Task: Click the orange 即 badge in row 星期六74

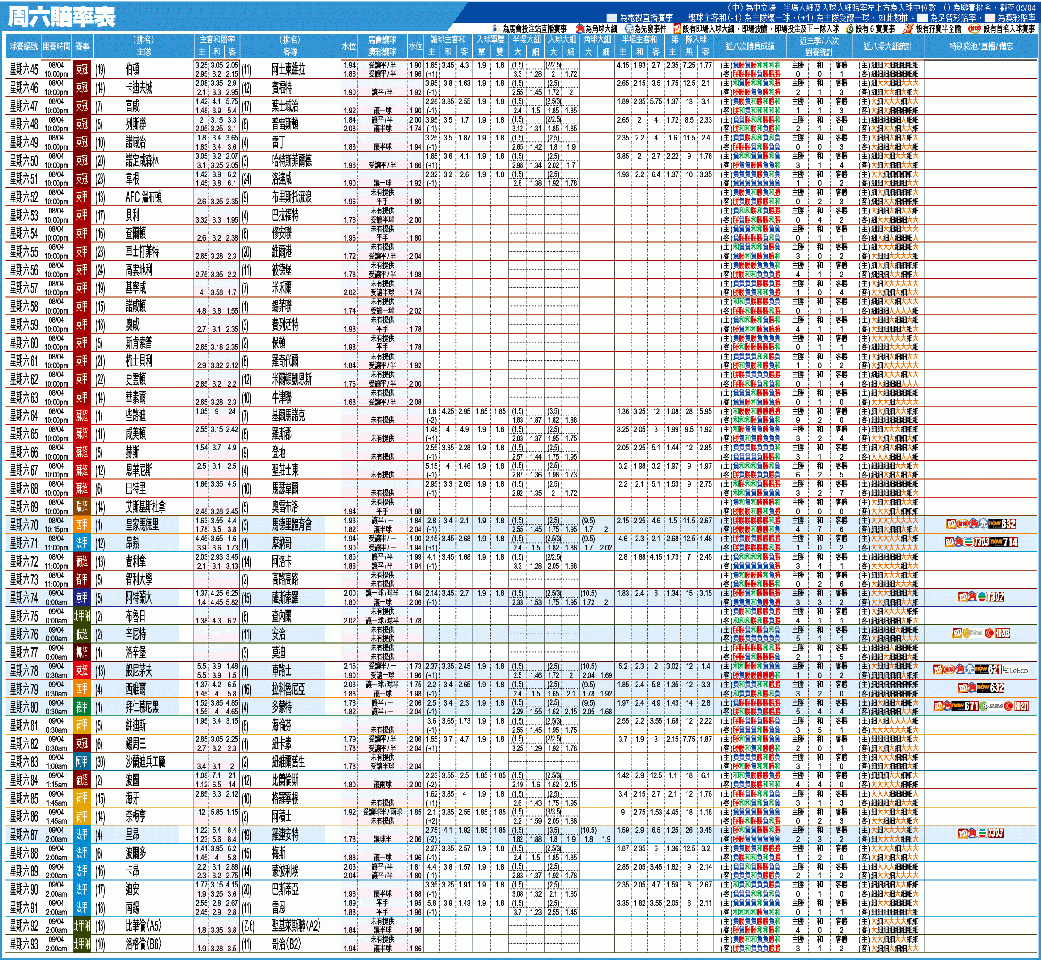Action: [x=963, y=597]
